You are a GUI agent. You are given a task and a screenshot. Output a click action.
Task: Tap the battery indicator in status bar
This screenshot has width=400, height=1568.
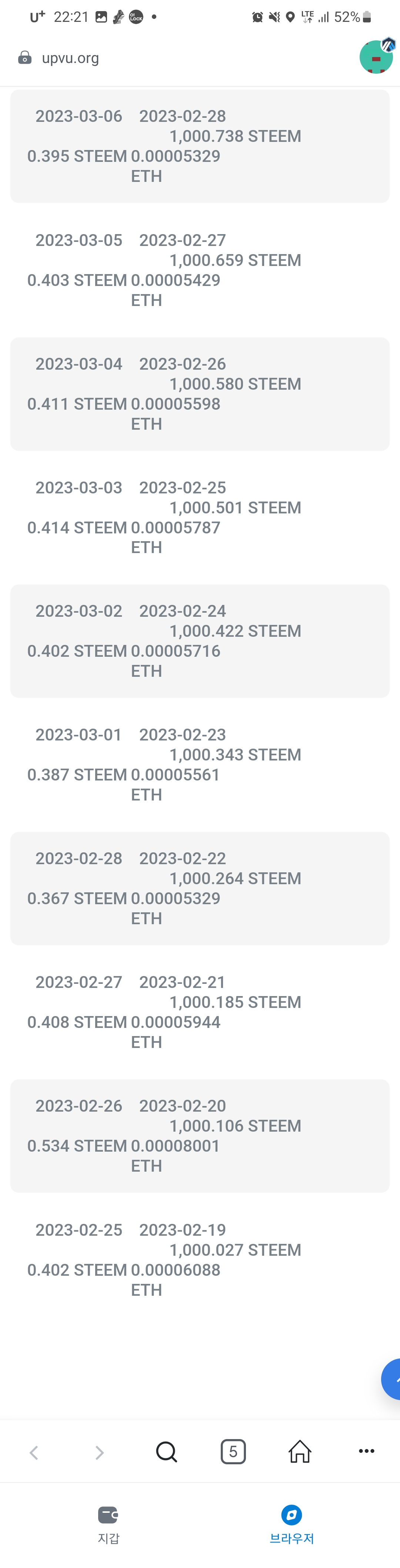[367, 17]
